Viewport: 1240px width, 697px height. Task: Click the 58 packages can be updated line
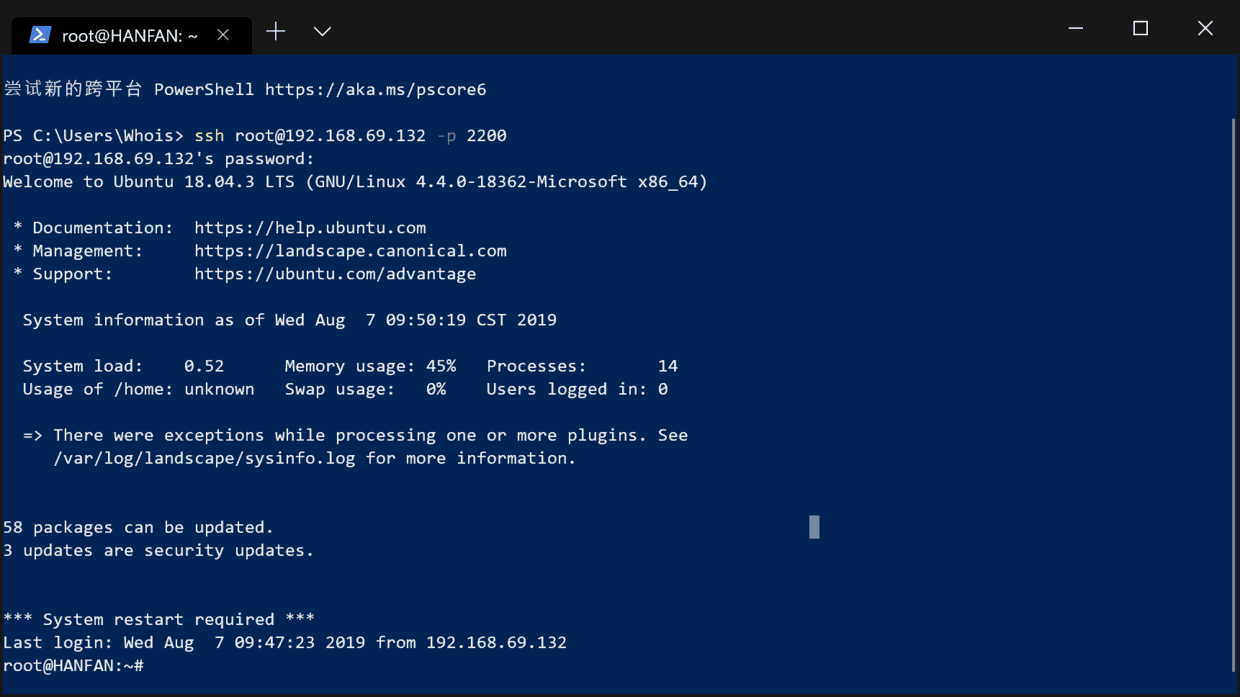(138, 528)
